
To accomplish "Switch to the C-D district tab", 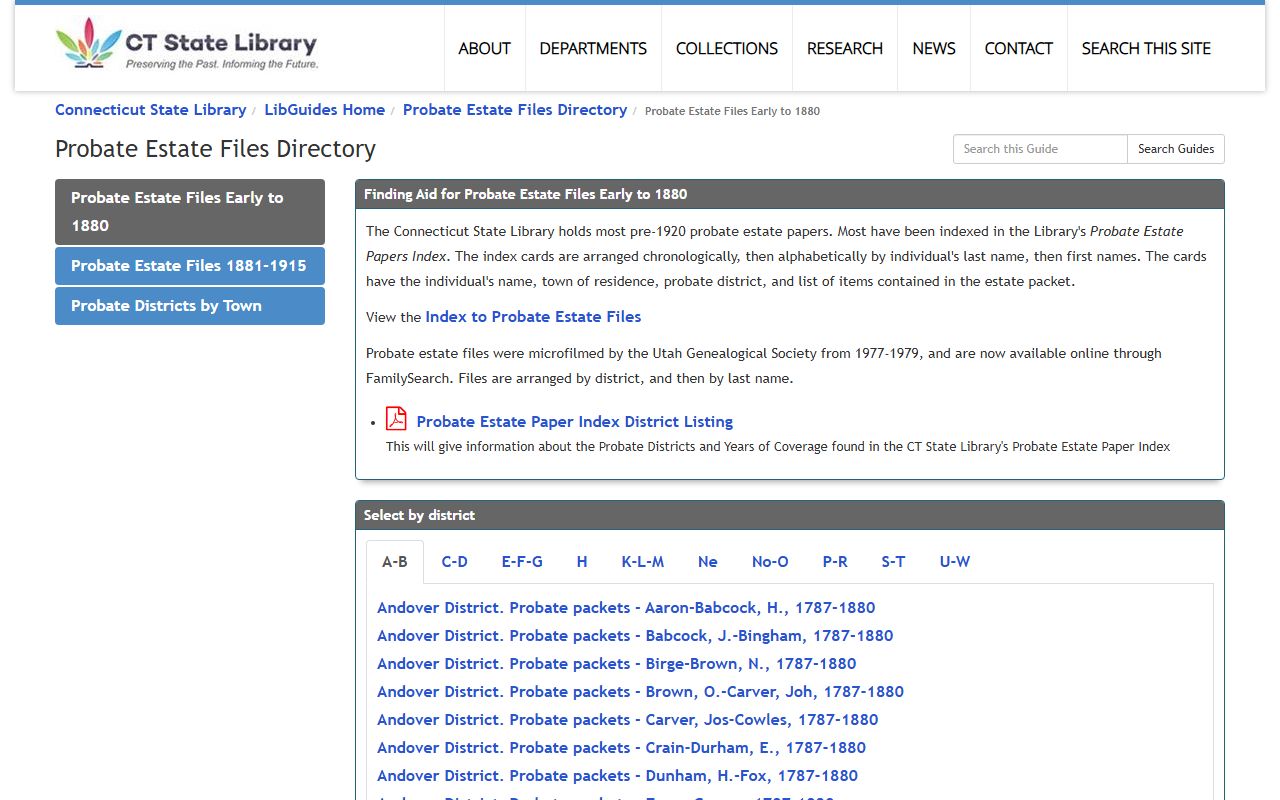I will pos(455,562).
